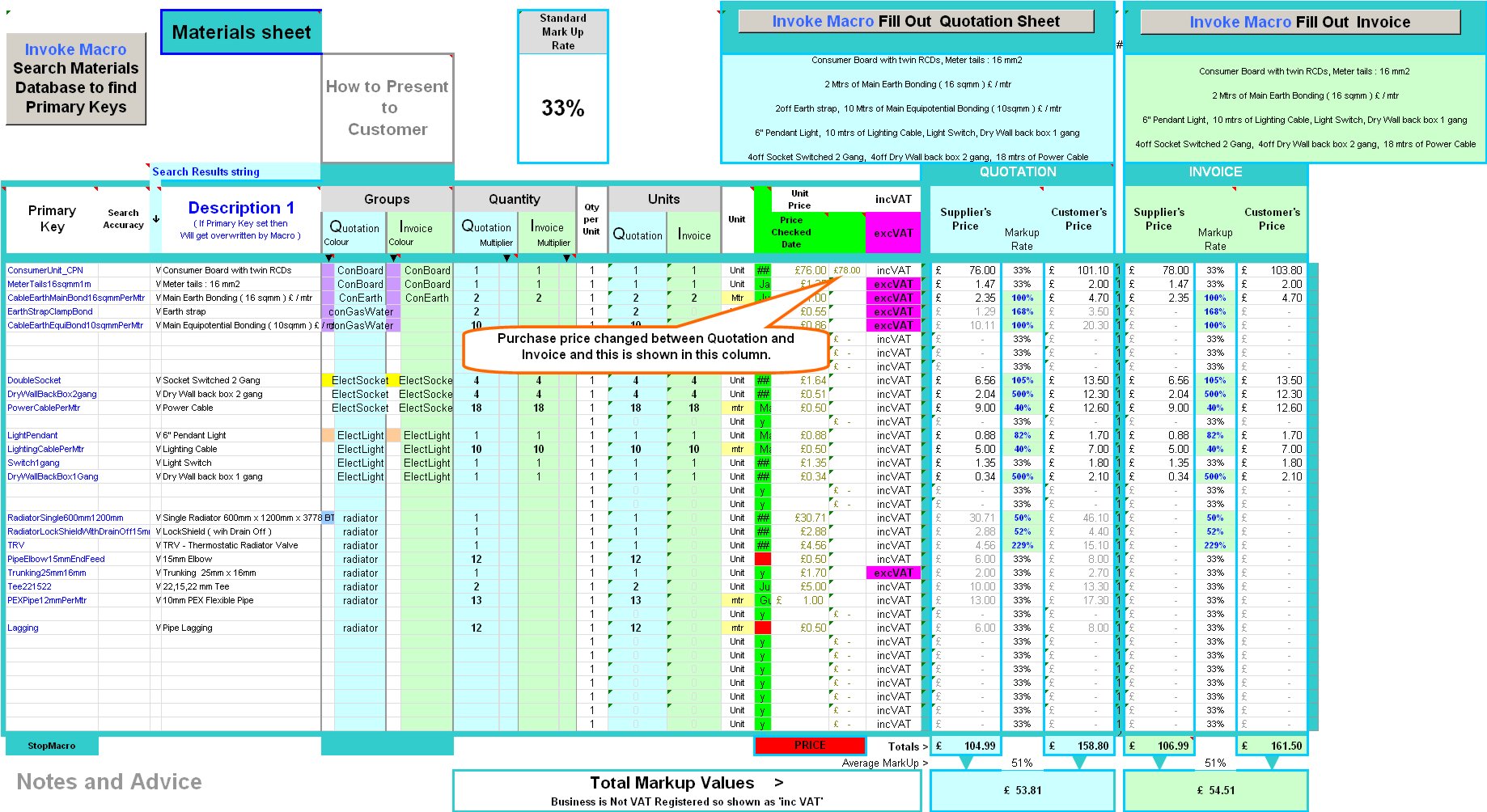Open the Invoice Colour filter arrow

[394, 258]
